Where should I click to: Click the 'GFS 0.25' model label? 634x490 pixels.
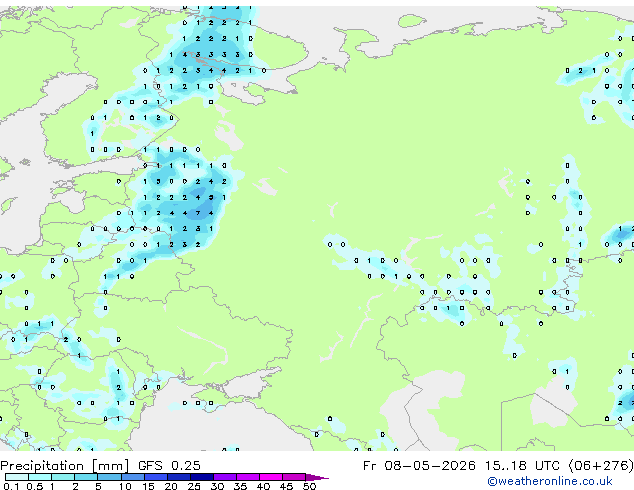click(x=169, y=466)
